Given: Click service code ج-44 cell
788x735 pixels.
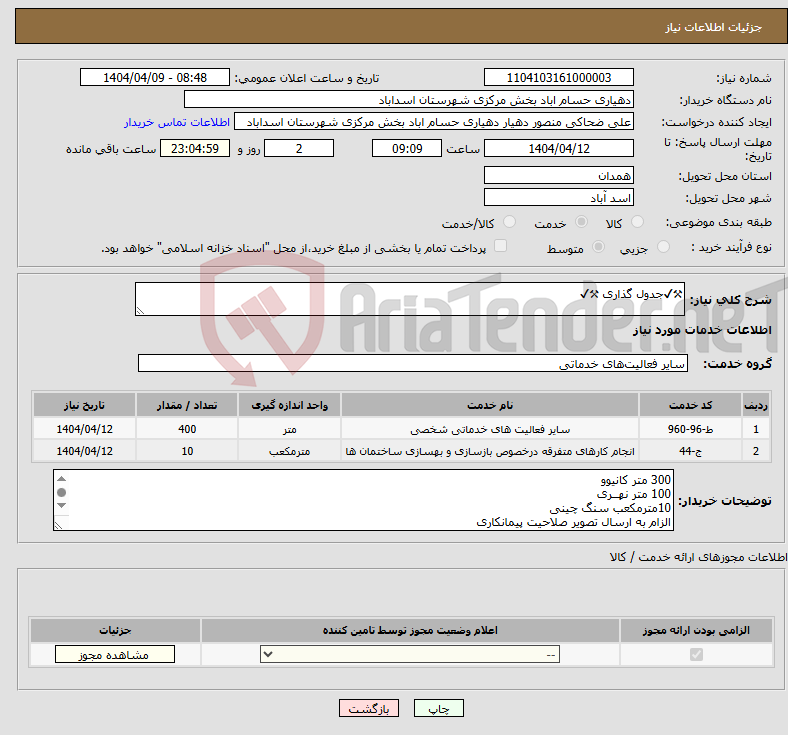Looking at the screenshot, I should pyautogui.click(x=691, y=451).
